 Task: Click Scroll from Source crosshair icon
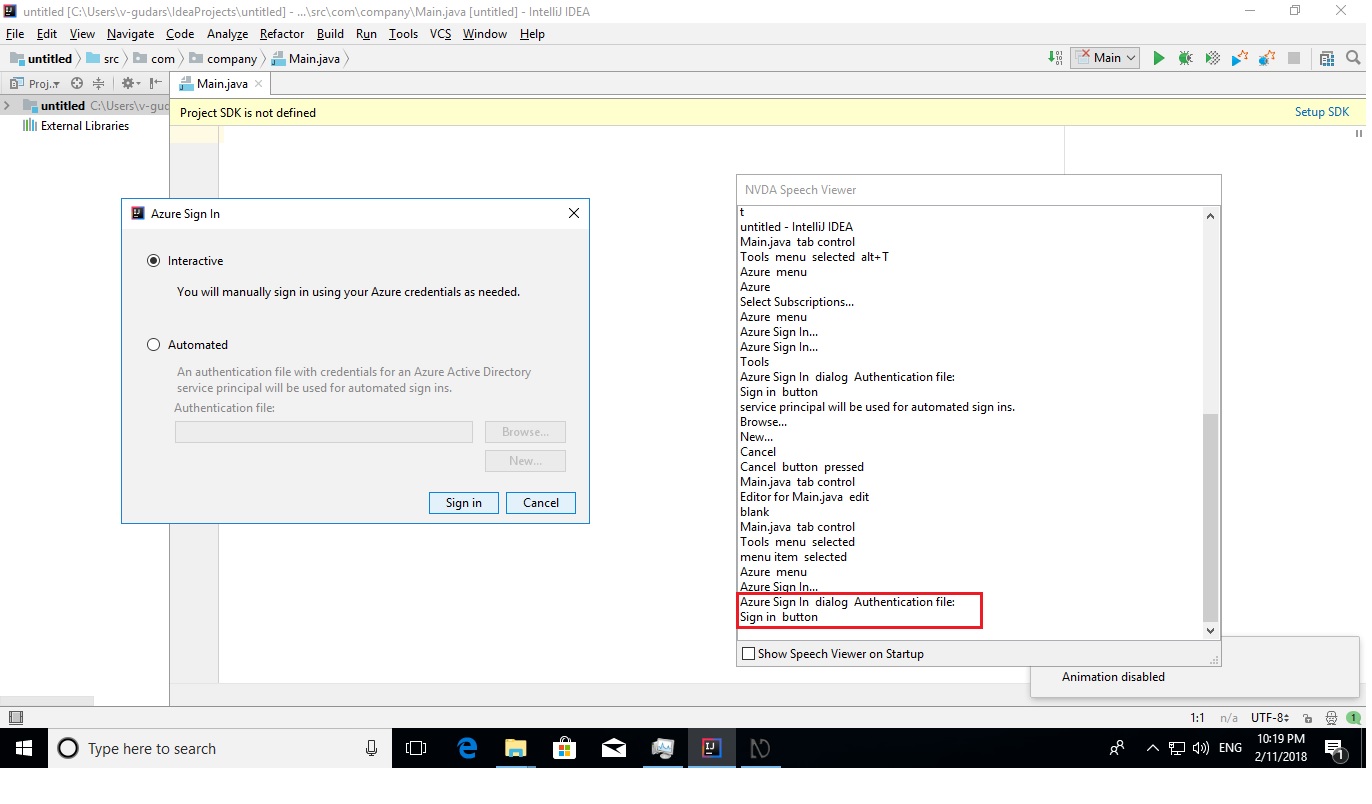tap(77, 83)
